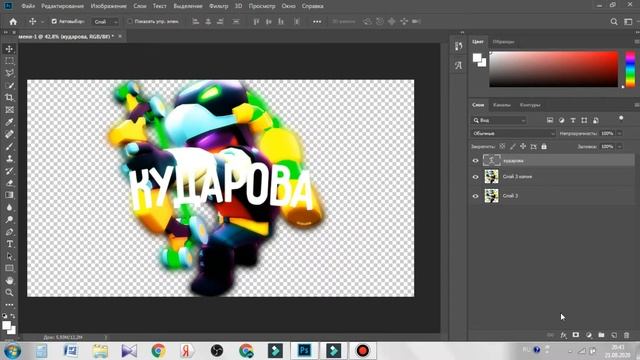Screen dimensions: 640x360
Task: Select the Rectangular Marquee tool
Action: [9, 61]
